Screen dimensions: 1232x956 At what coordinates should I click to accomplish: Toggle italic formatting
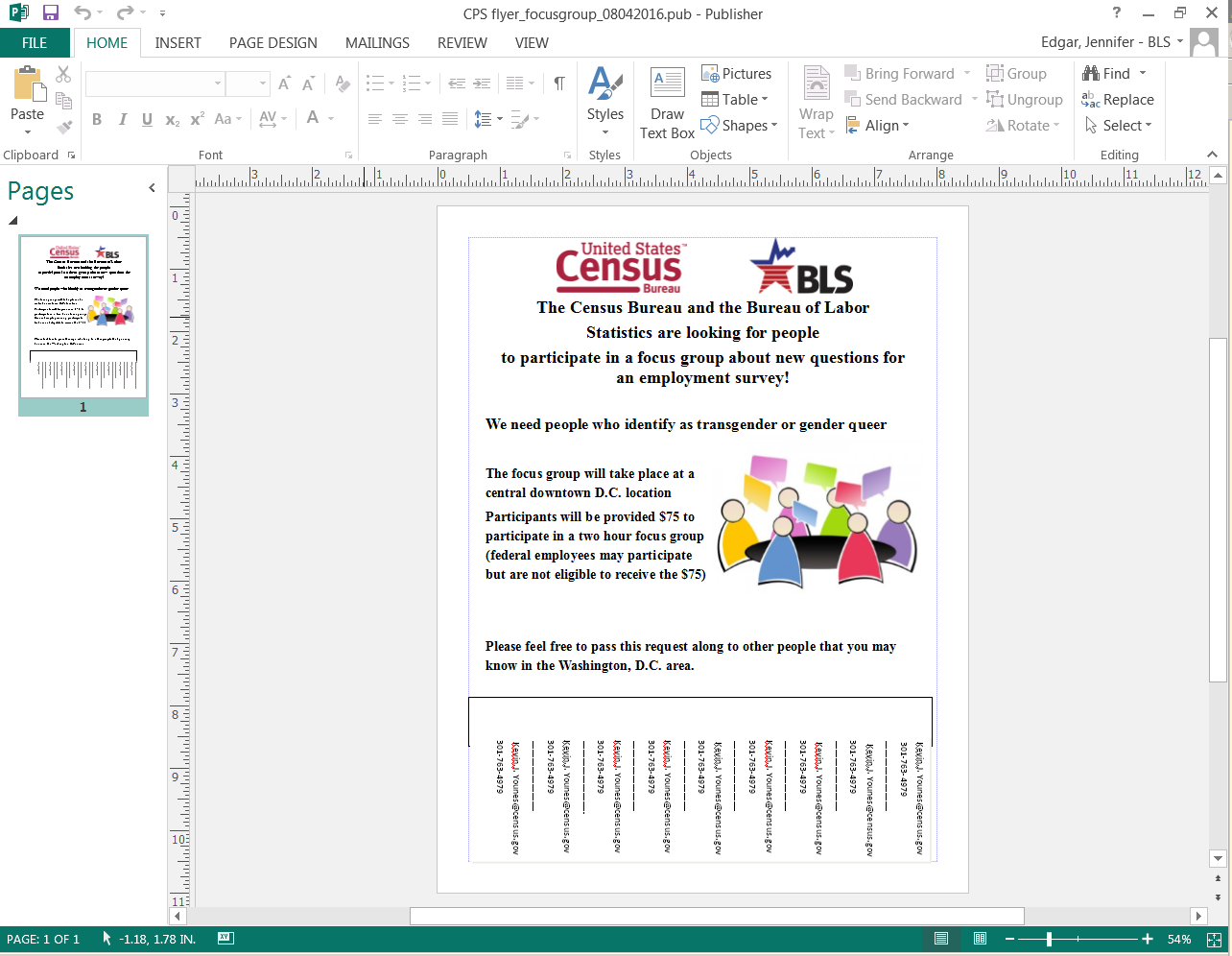[122, 119]
